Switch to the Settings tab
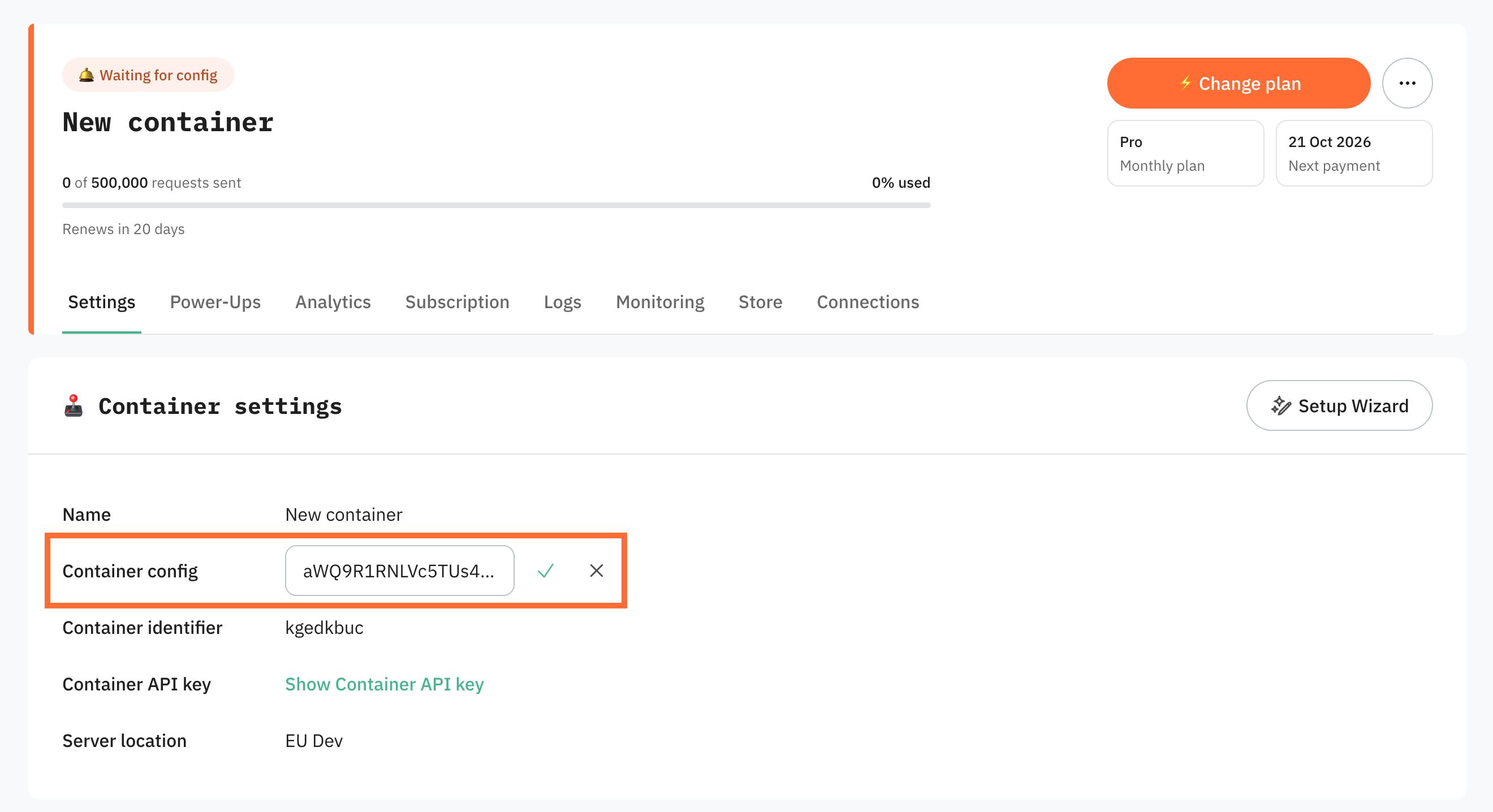Screen dimensions: 1493x812 click(101, 302)
